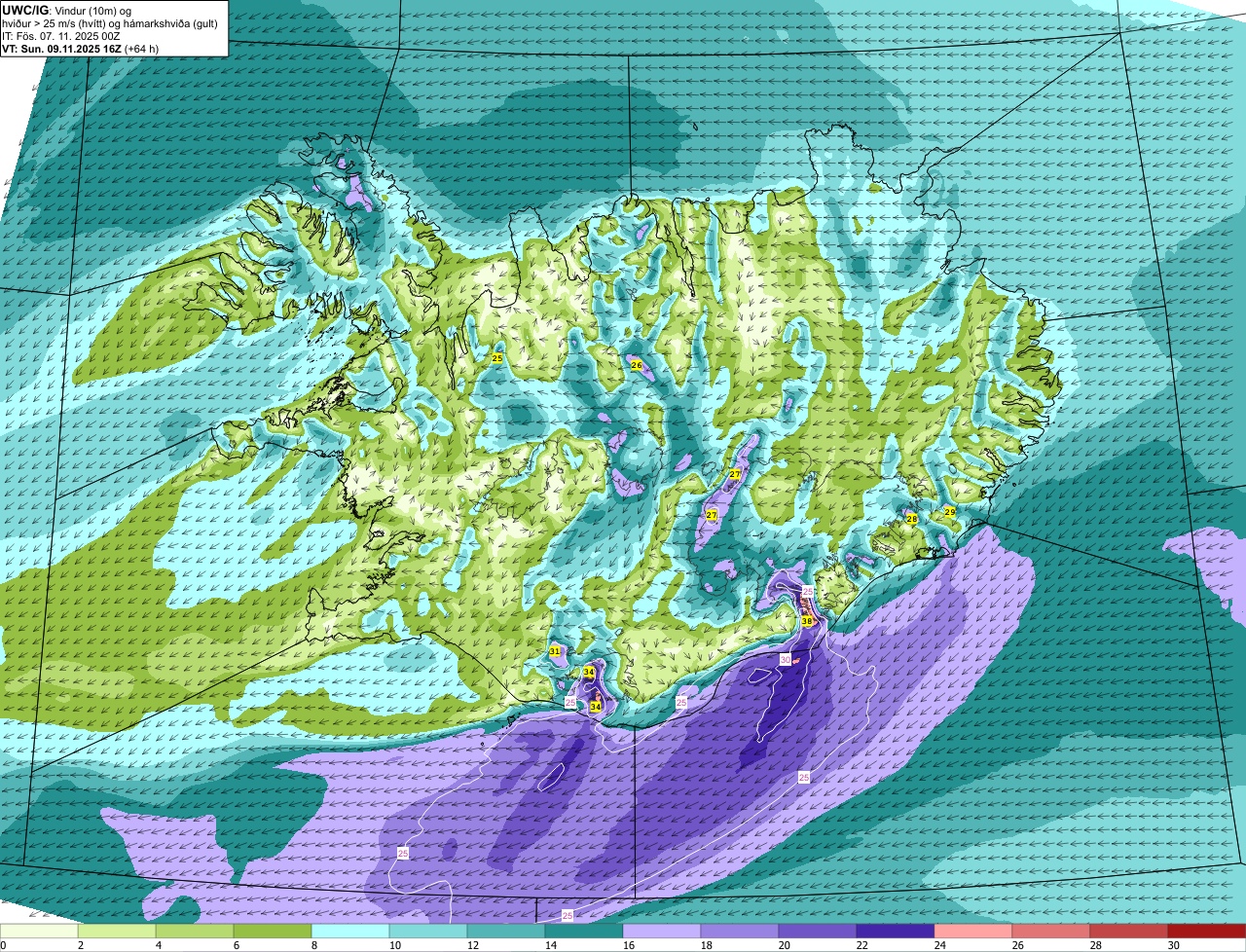Select purple swatch between 18 and 20

(740, 932)
